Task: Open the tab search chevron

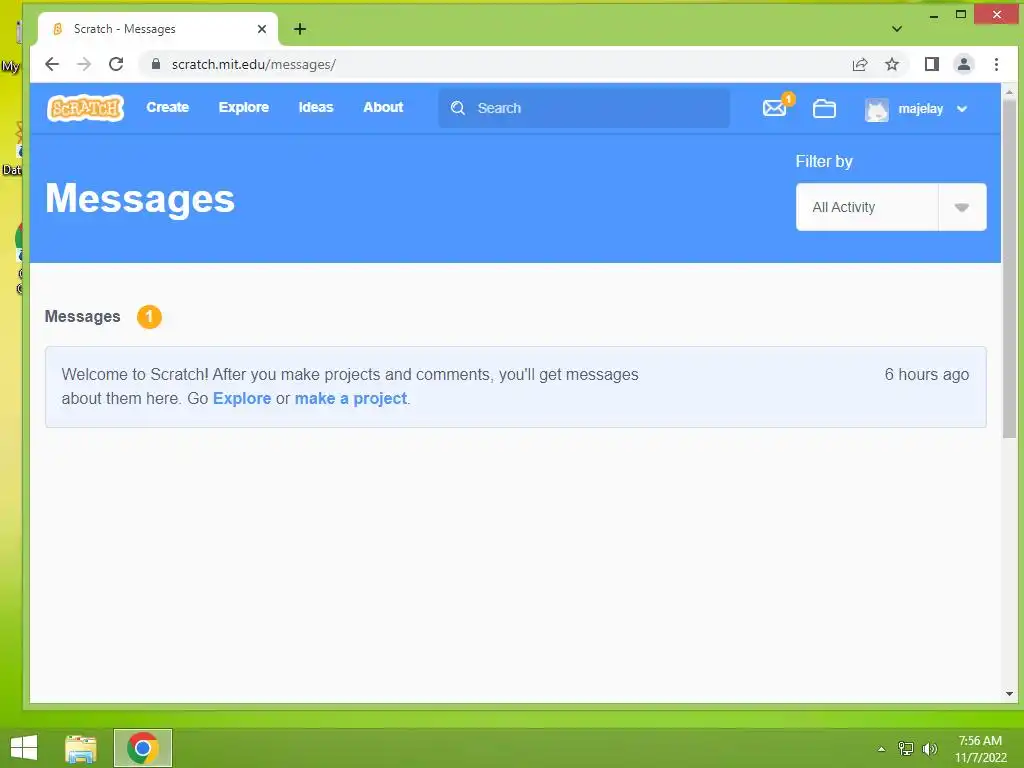Action: pyautogui.click(x=897, y=29)
